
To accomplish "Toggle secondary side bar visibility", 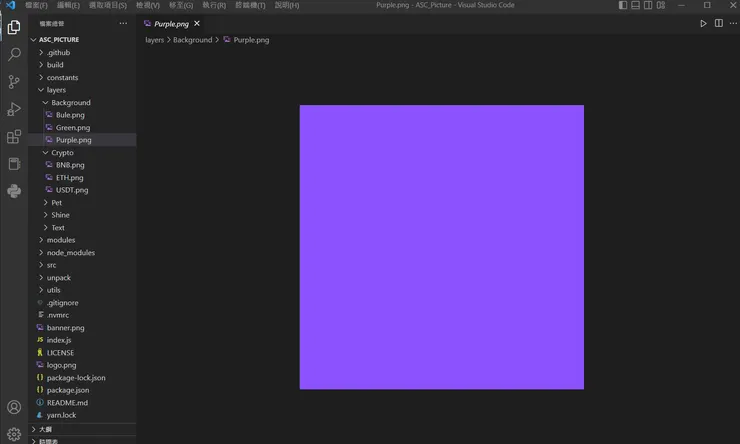I will coord(648,5).
